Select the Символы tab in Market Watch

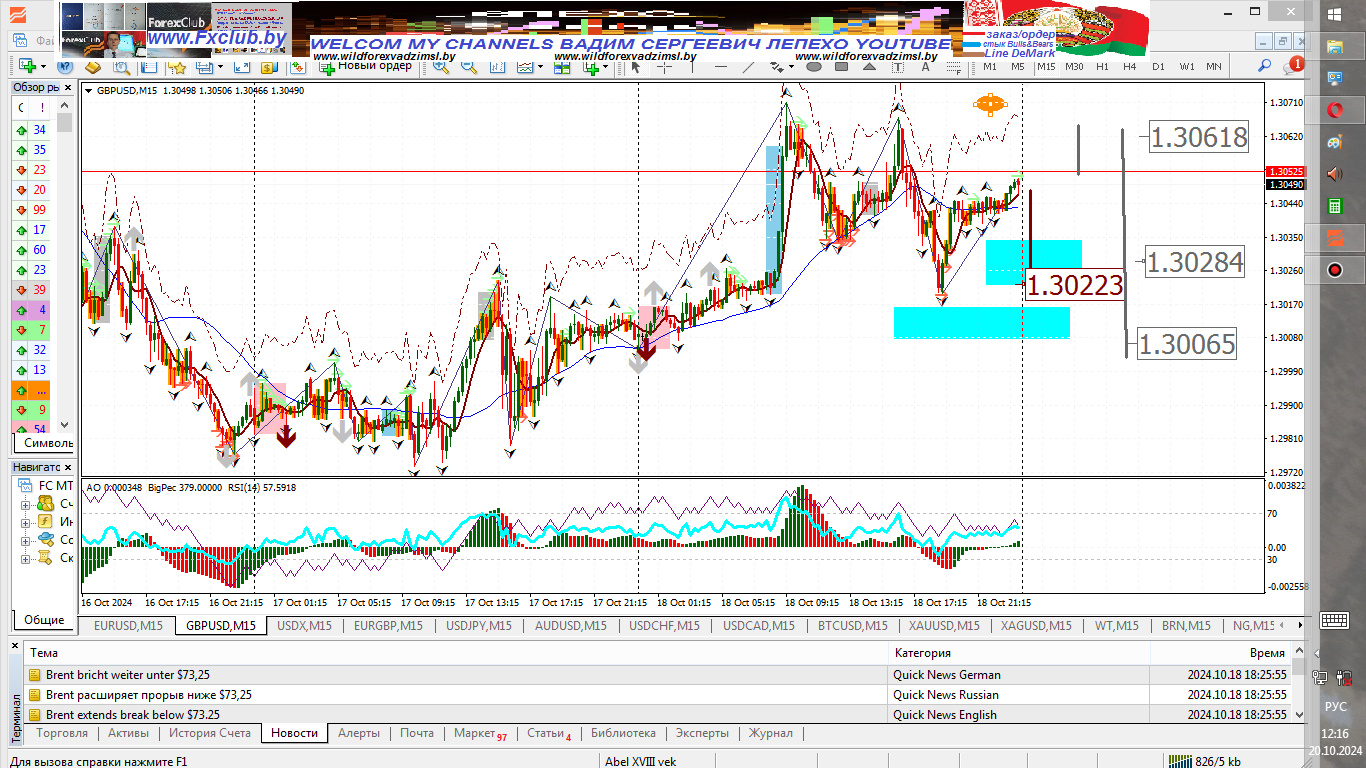coord(46,443)
